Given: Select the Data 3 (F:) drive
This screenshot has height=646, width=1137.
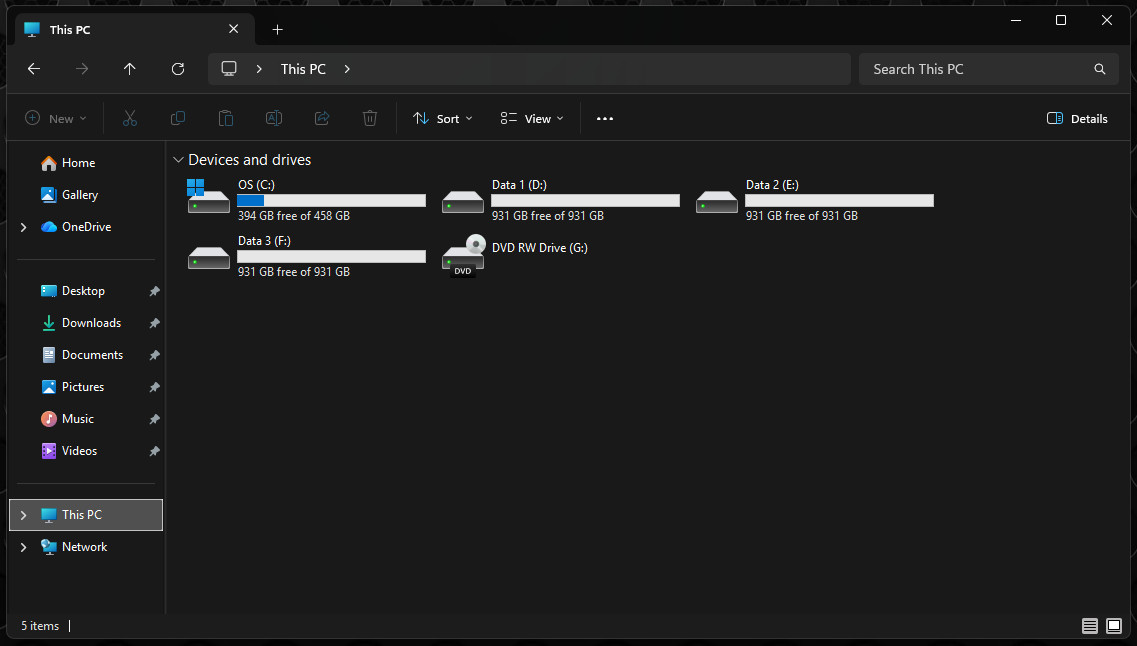Looking at the screenshot, I should click(x=307, y=255).
